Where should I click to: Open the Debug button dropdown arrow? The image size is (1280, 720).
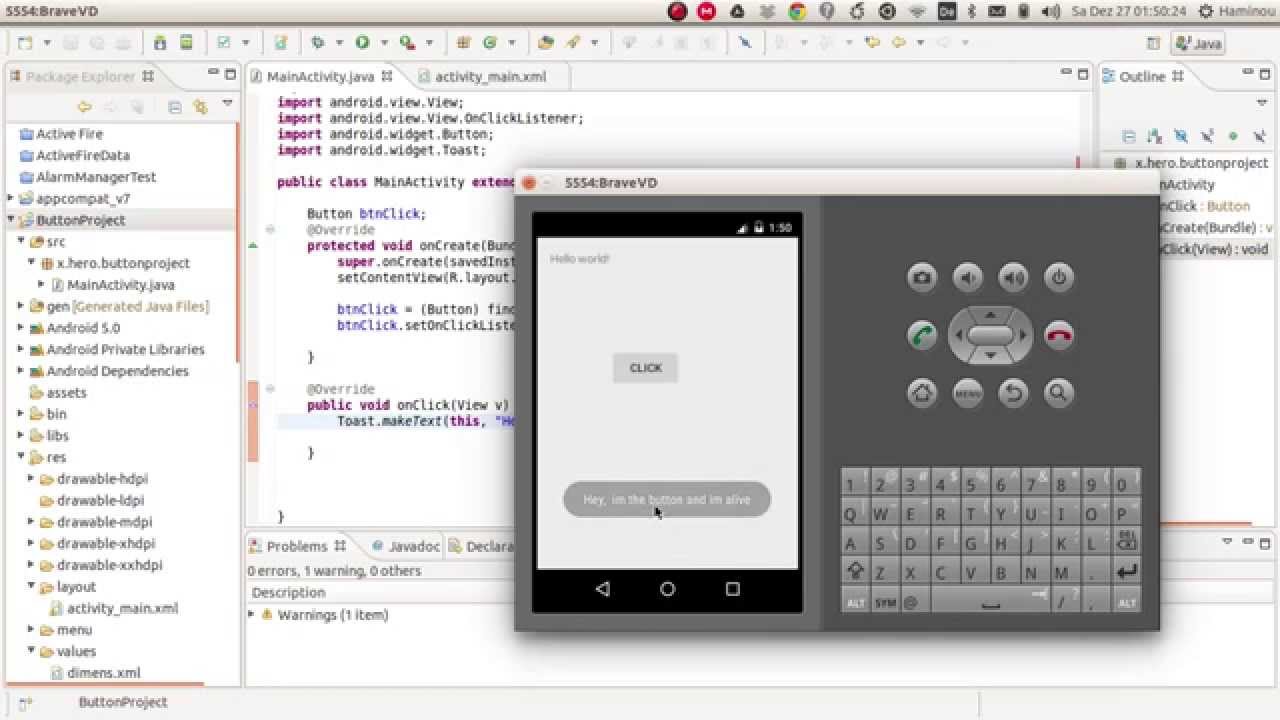(339, 43)
